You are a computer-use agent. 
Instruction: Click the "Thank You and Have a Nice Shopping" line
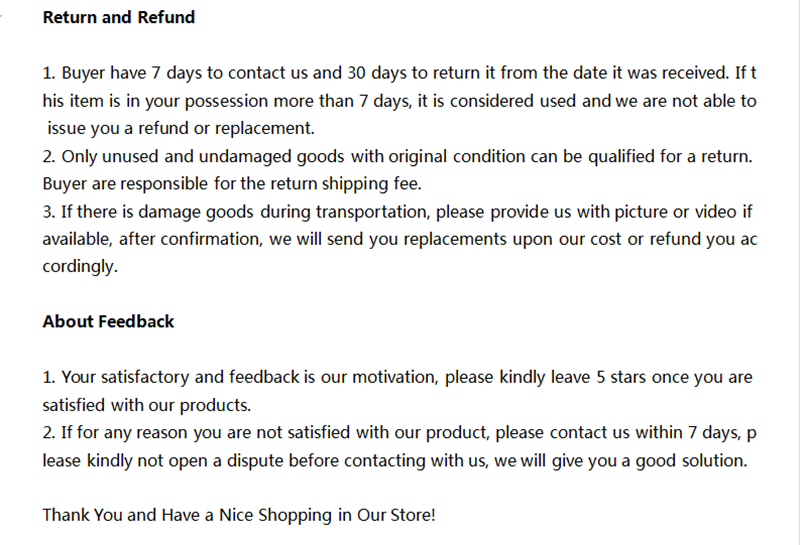point(239,516)
